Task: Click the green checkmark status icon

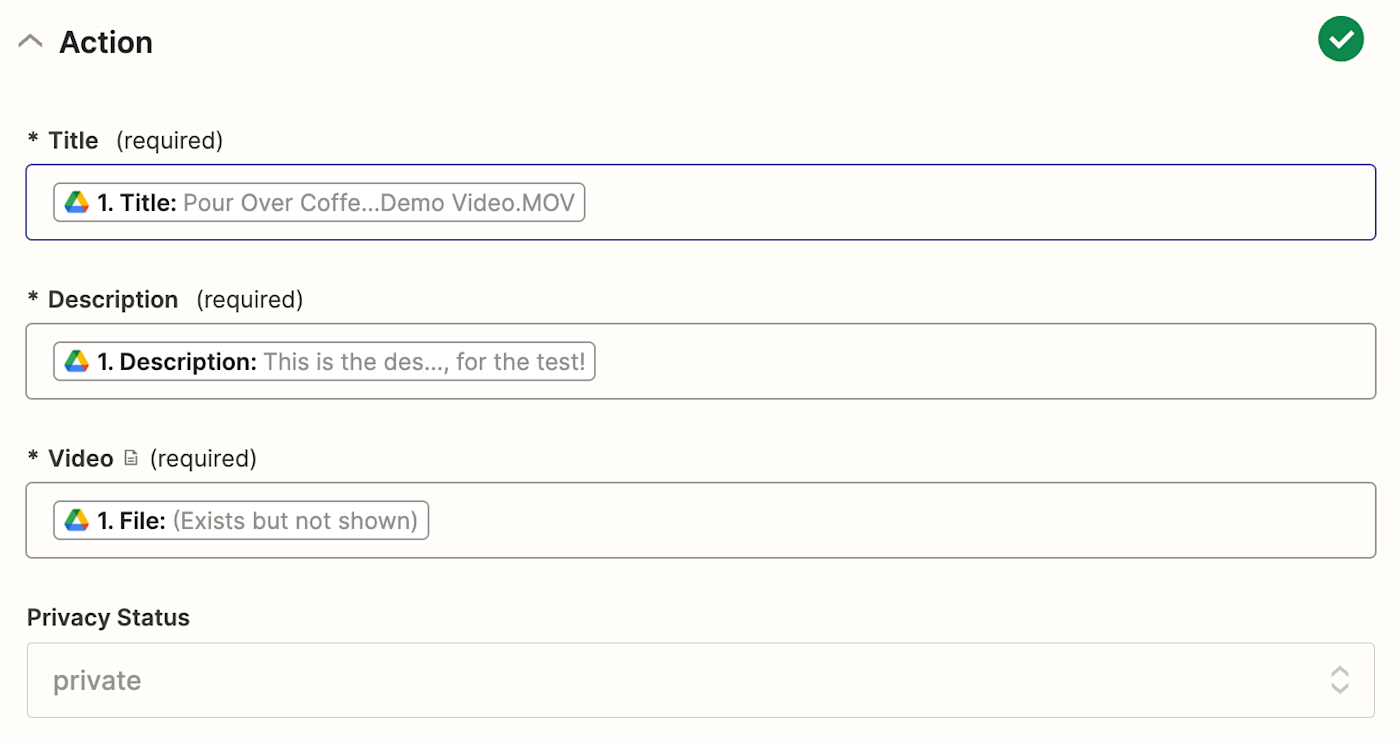Action: point(1340,39)
